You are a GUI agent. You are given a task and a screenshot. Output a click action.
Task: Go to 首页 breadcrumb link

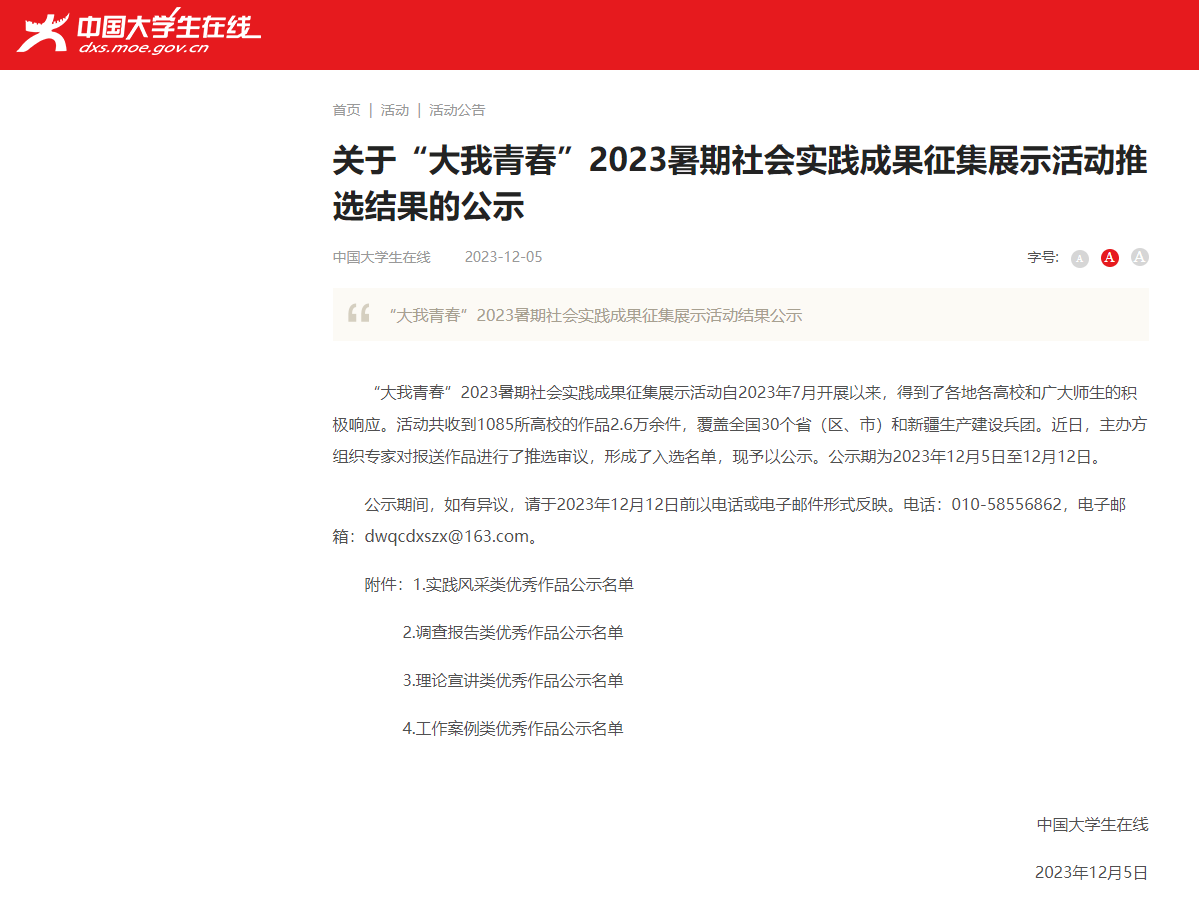coord(346,110)
